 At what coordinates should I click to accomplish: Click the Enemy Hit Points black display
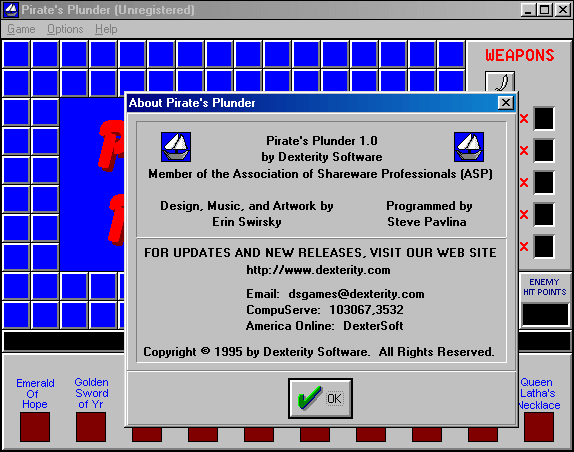click(x=545, y=314)
